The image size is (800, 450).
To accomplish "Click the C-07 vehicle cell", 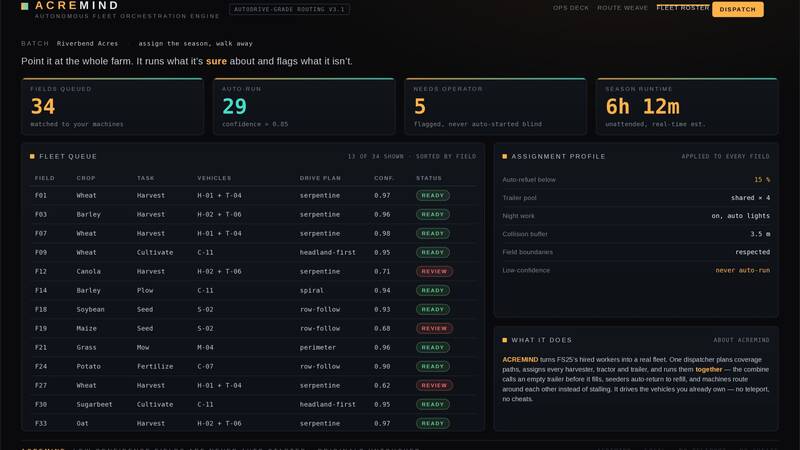I will (205, 366).
